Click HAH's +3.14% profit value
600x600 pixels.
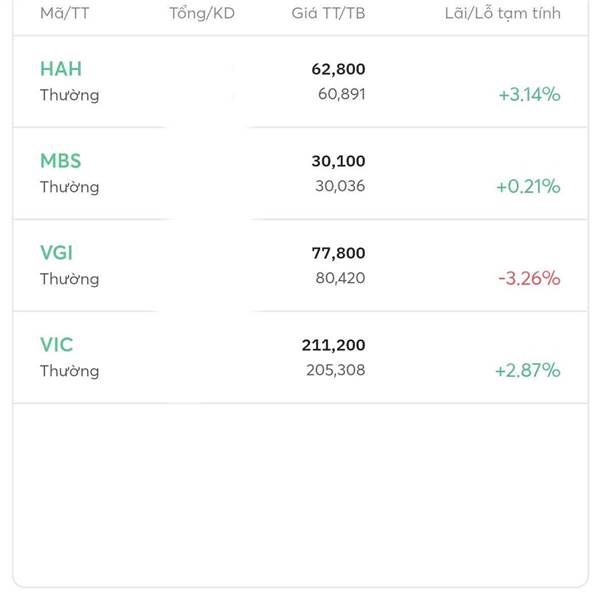point(529,95)
